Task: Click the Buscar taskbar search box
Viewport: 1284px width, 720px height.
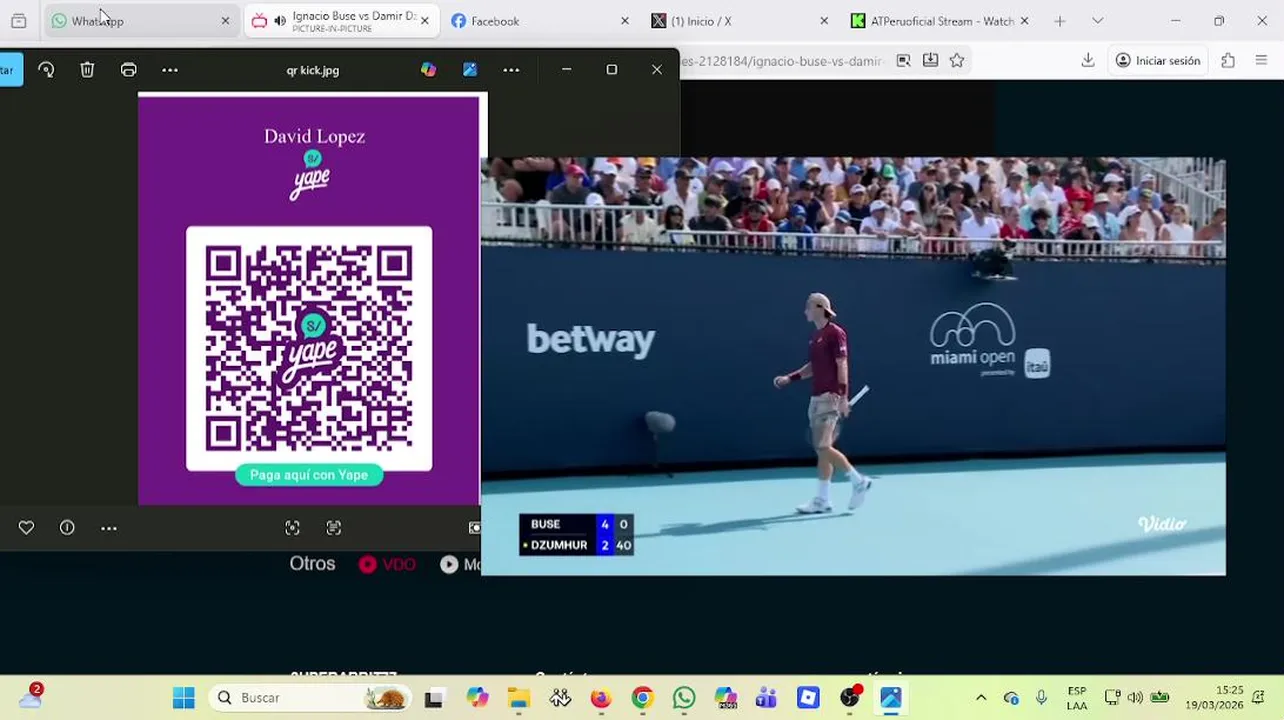Action: (310, 698)
